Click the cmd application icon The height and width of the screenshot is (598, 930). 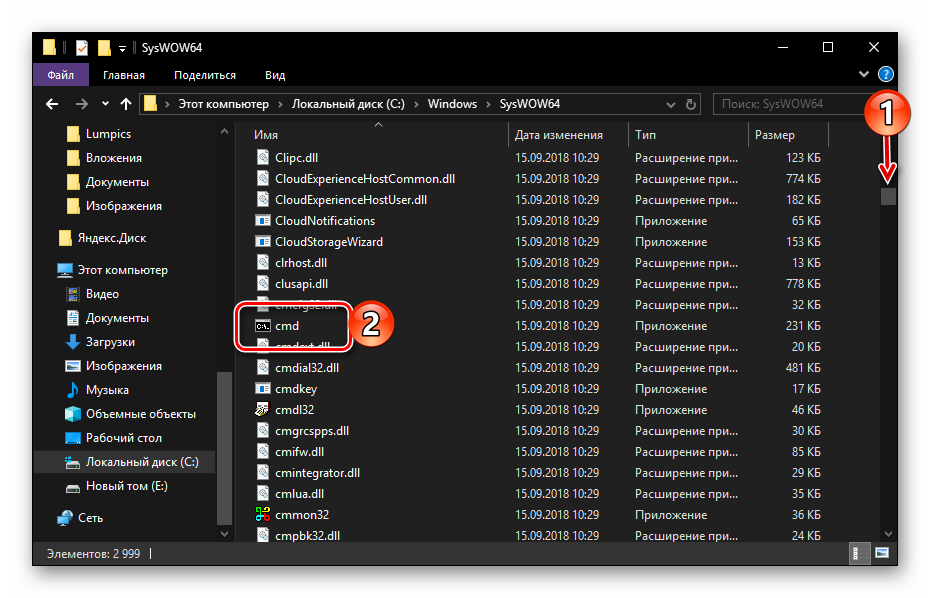coord(263,326)
